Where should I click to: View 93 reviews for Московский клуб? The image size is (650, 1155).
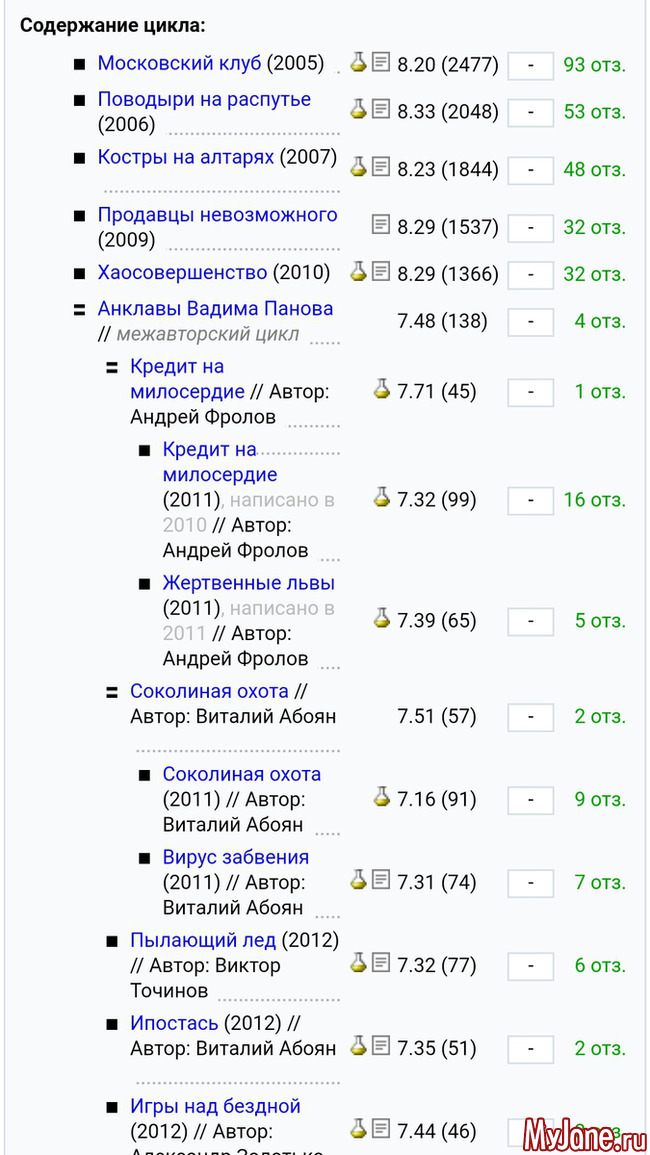coord(594,65)
